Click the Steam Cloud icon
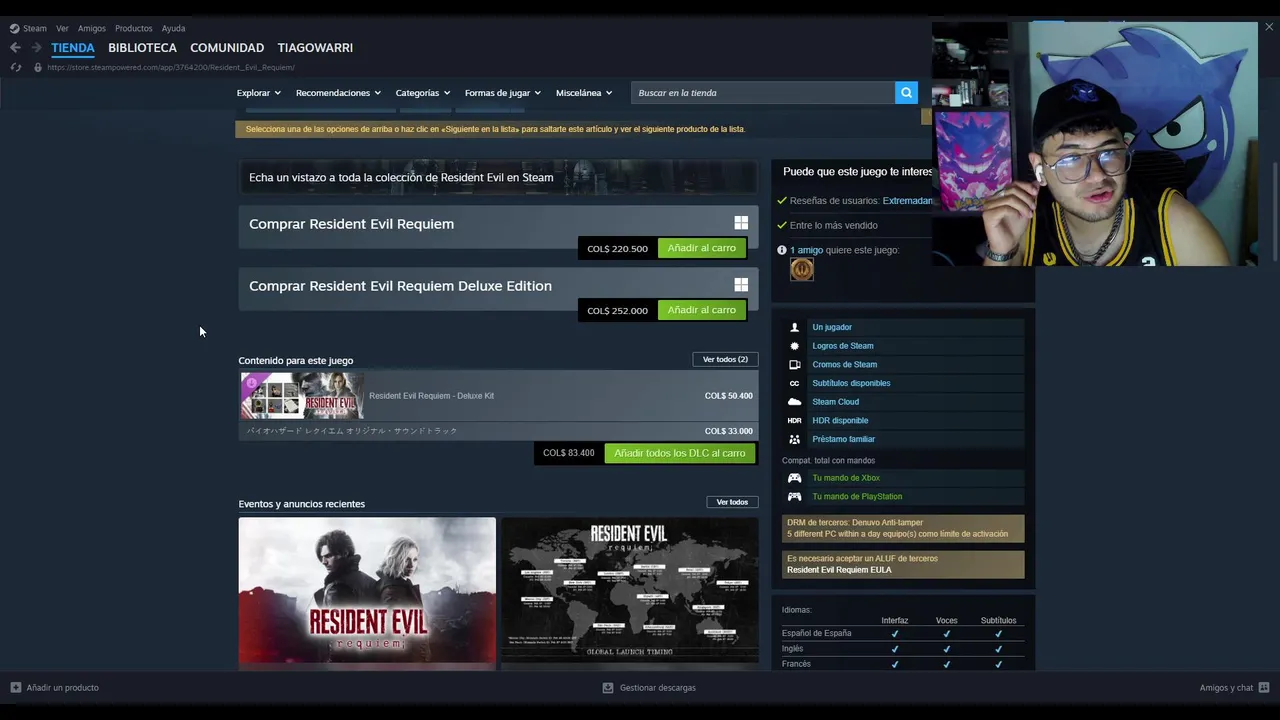Screen dimensions: 1280x720 point(795,402)
